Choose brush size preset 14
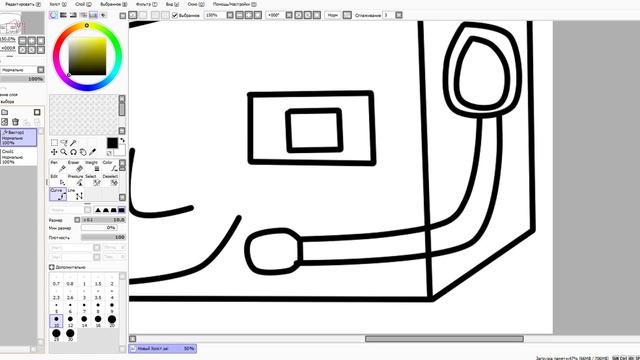This screenshot has height=360, width=640. click(x=84, y=321)
